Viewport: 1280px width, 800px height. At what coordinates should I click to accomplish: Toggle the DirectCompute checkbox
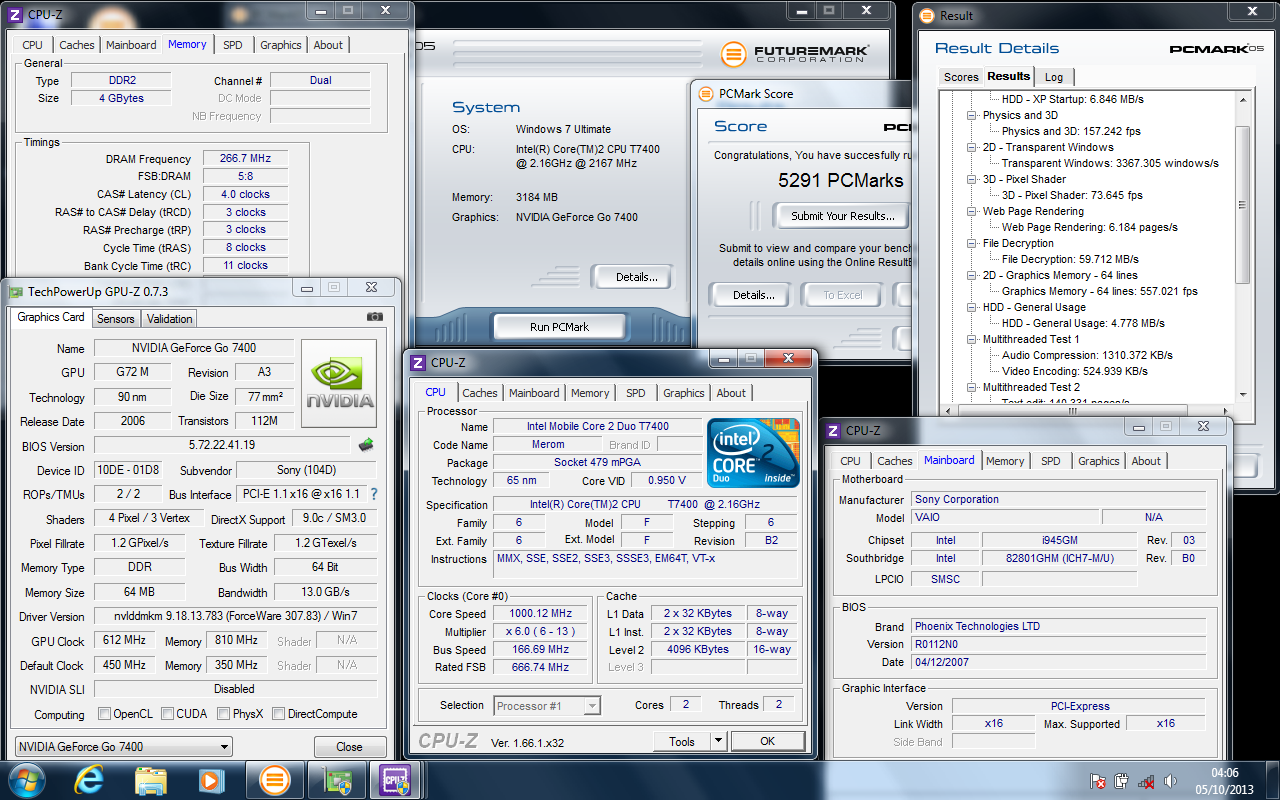(x=279, y=714)
